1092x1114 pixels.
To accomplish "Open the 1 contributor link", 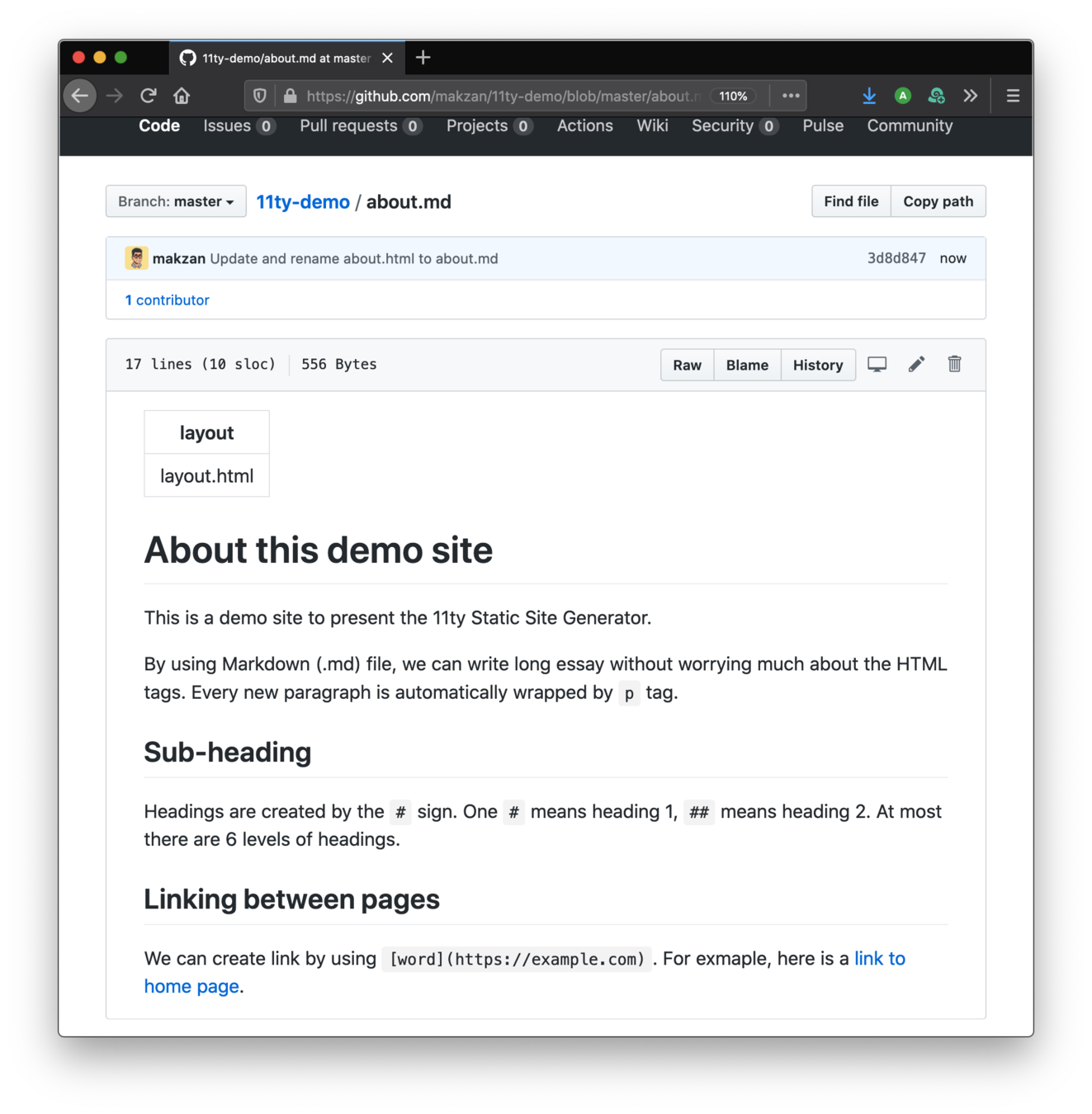I will 167,300.
